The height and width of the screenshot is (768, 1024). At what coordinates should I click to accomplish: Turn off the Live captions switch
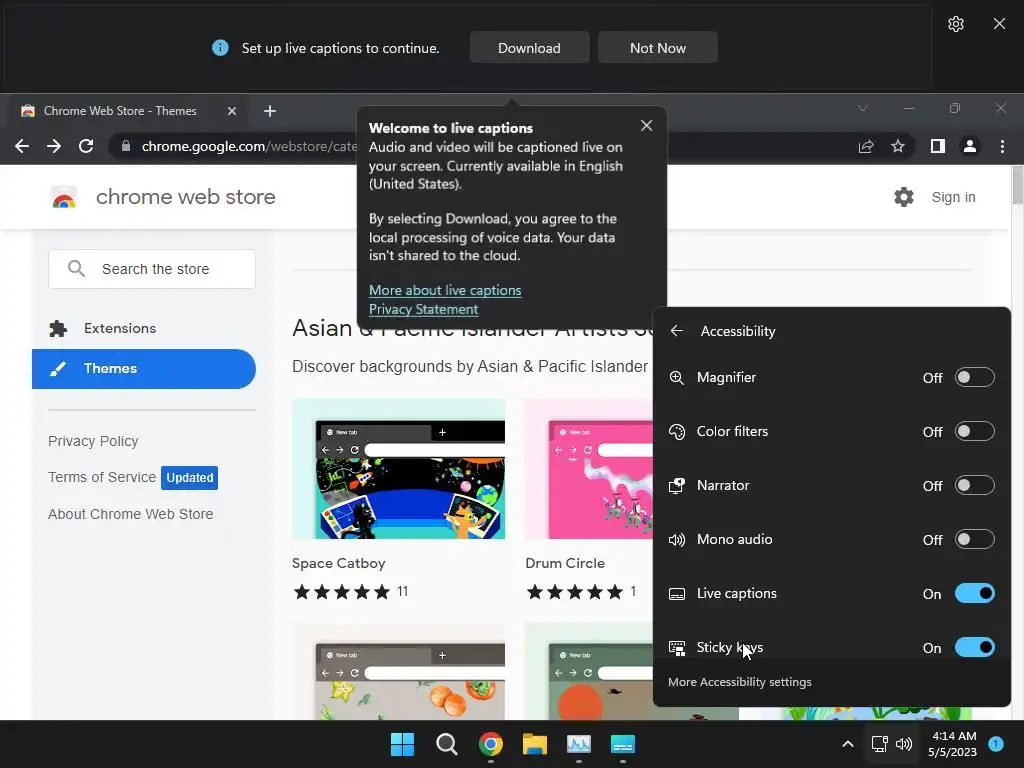click(974, 594)
